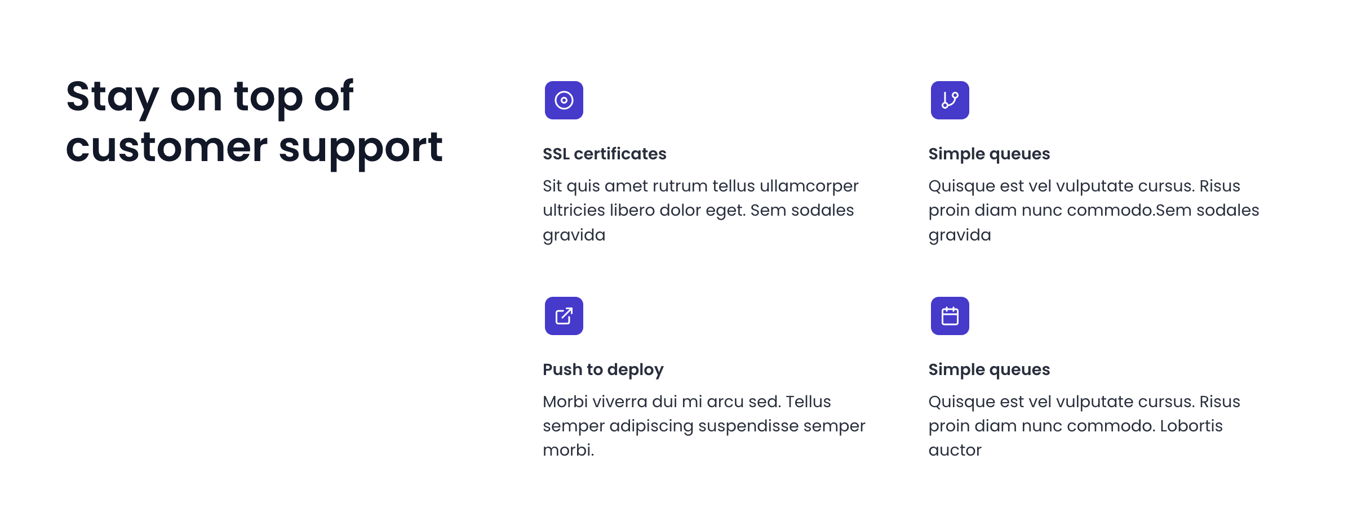Click the word 'ullamcorper' in SSL description
1366x517 pixels.
click(x=809, y=187)
